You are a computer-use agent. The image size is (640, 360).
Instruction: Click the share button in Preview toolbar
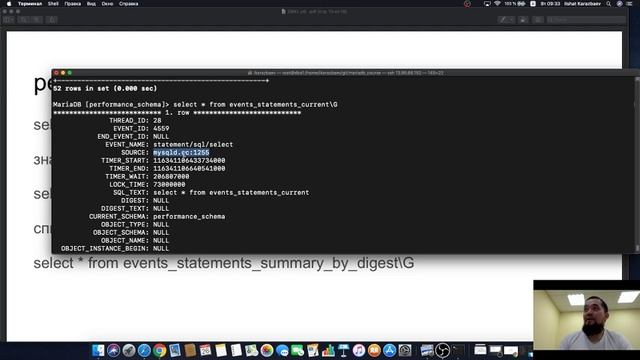coord(523,20)
